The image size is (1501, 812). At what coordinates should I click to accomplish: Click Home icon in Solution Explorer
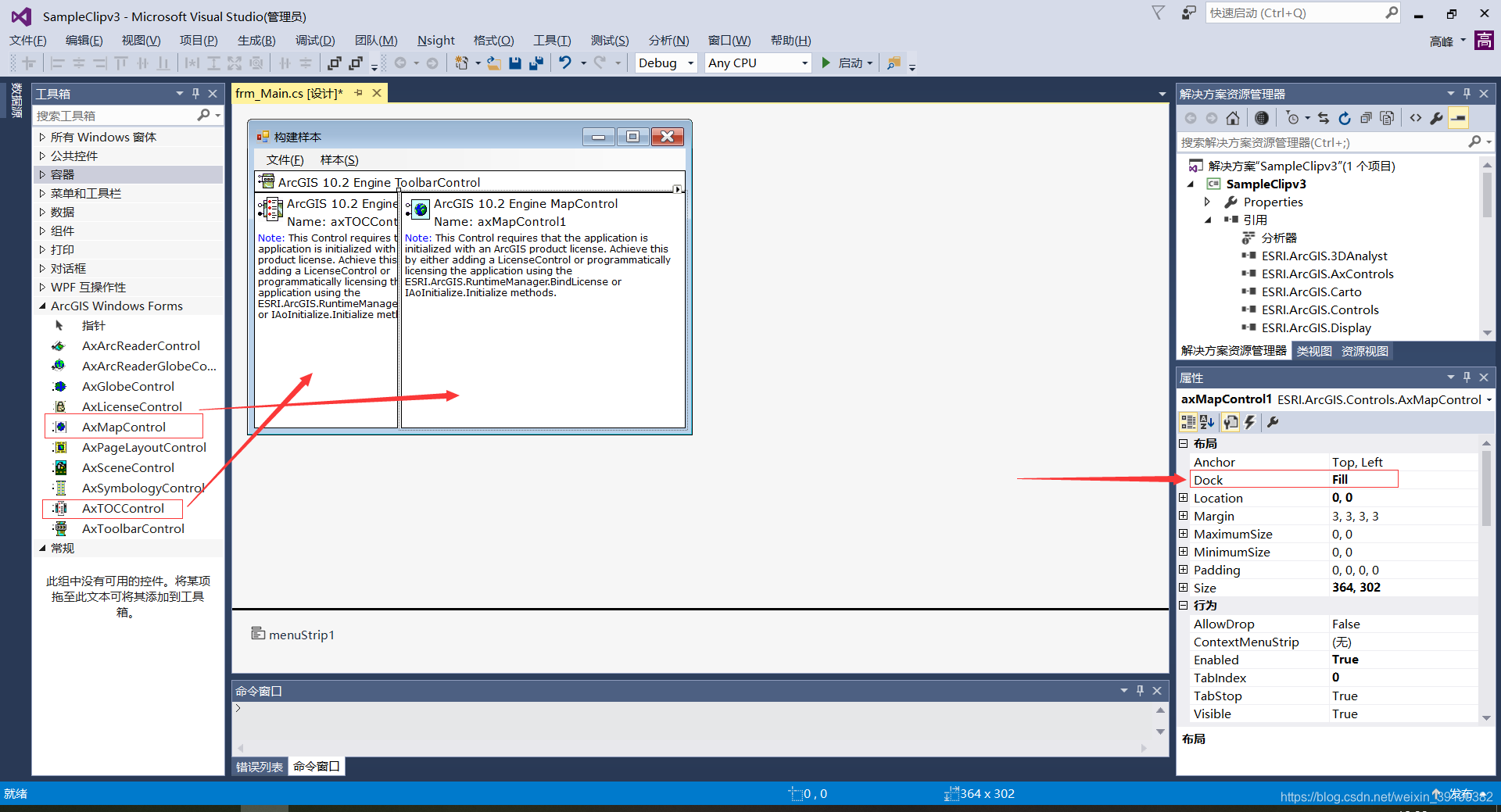click(x=1233, y=118)
